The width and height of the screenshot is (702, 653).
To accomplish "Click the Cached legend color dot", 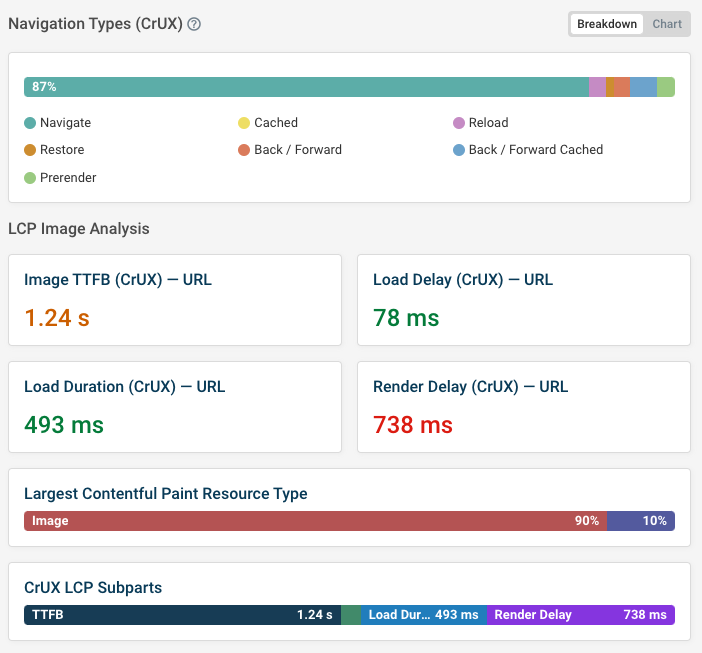I will pos(244,123).
